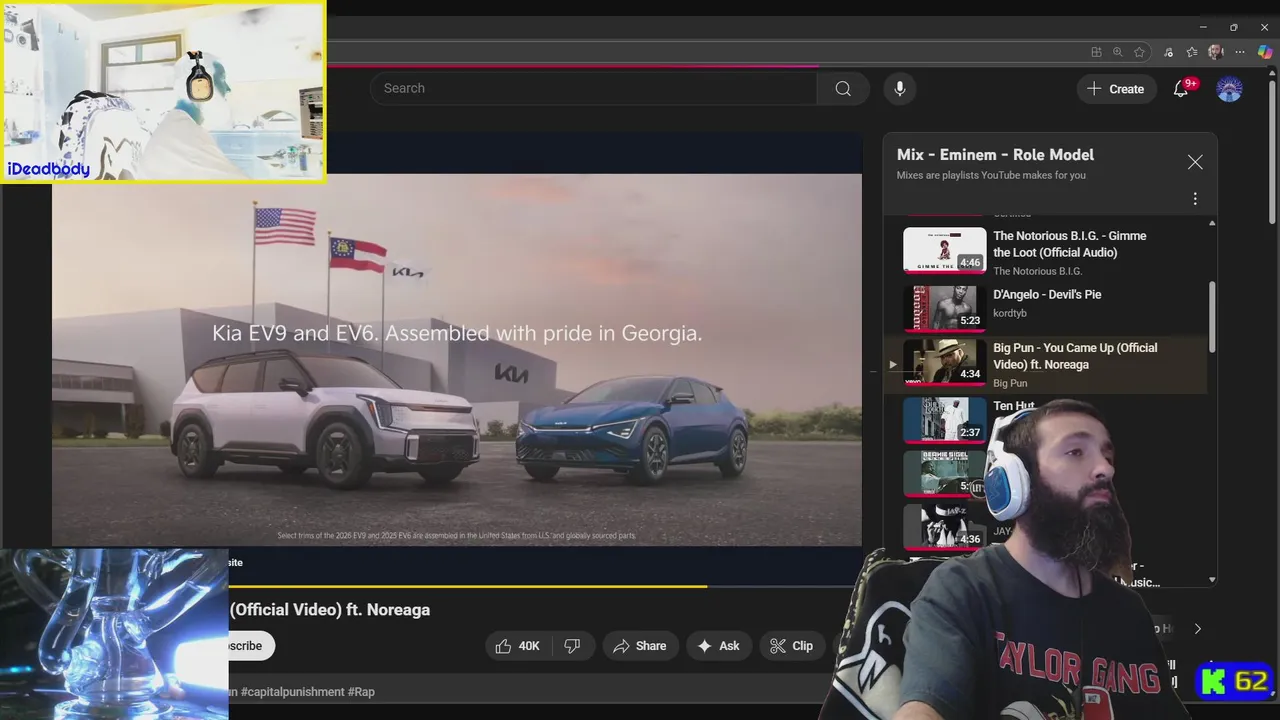The image size is (1280, 720).
Task: Play the Ten Hut 2:37 thumbnail
Action: pyautogui.click(x=944, y=420)
